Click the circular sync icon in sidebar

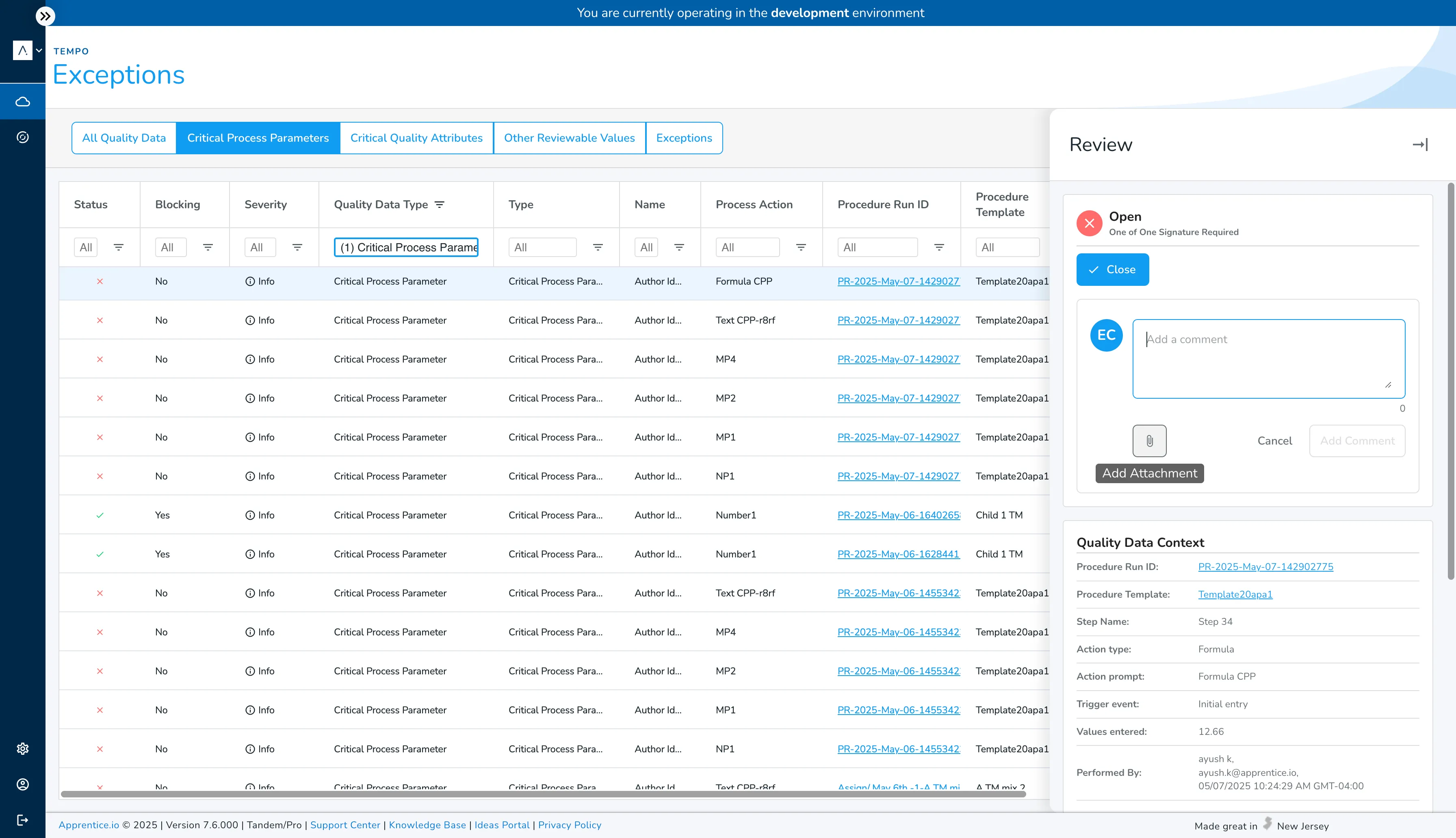tap(22, 137)
